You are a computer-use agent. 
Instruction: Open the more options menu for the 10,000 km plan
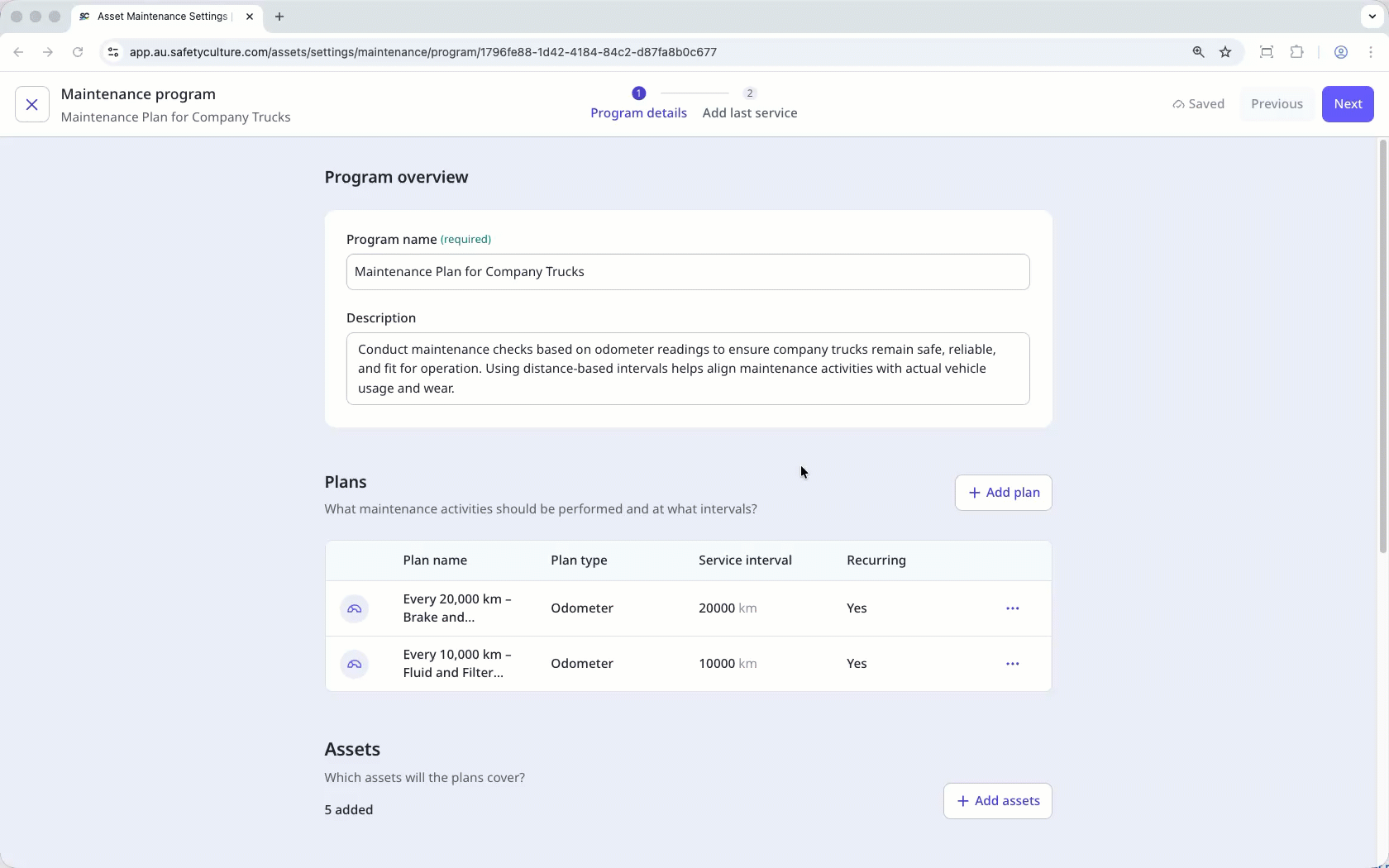point(1012,664)
